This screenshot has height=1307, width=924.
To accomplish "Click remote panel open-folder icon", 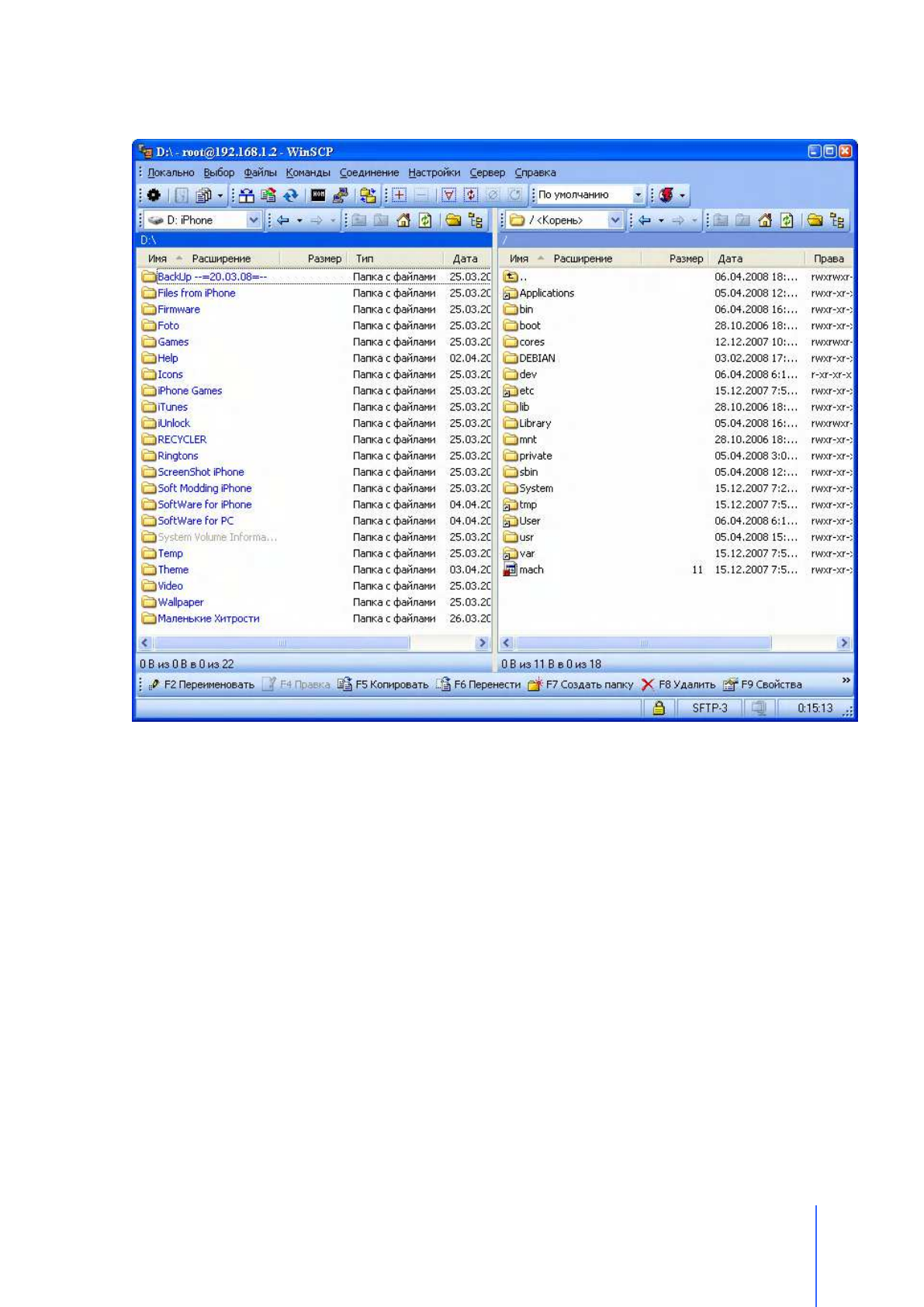I will [815, 220].
